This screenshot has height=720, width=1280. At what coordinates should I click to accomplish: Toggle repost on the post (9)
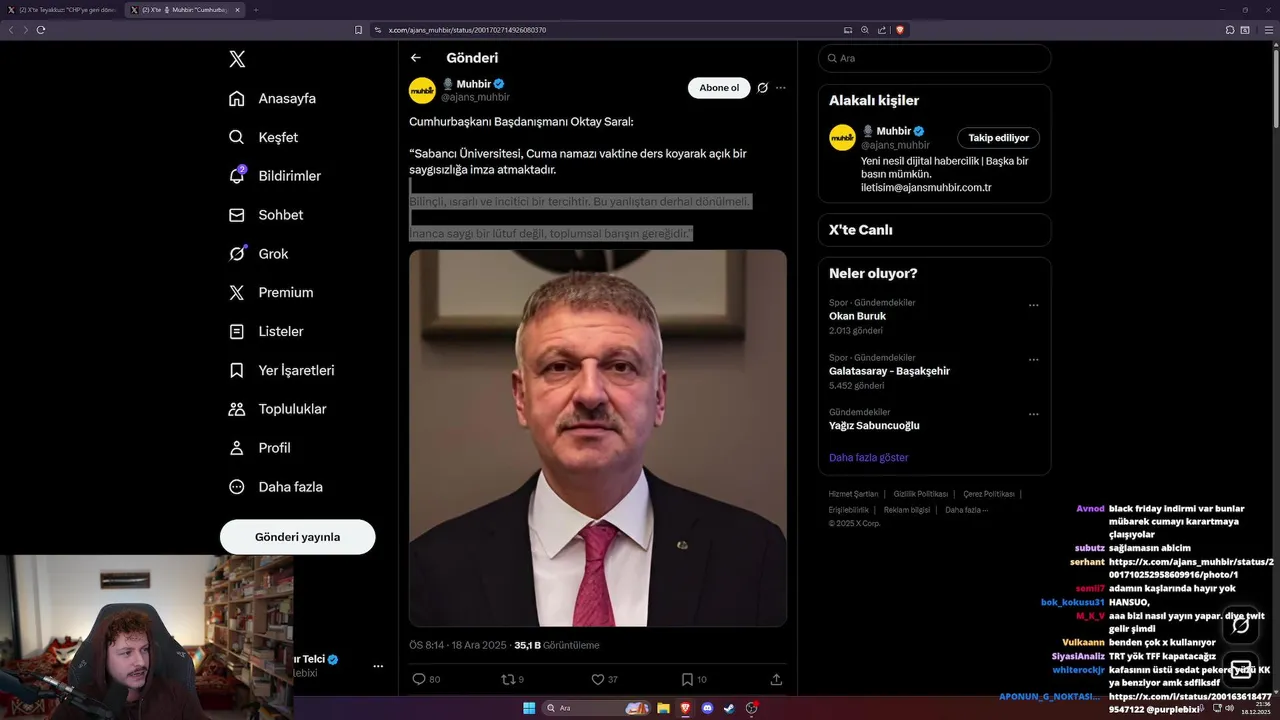pos(512,679)
